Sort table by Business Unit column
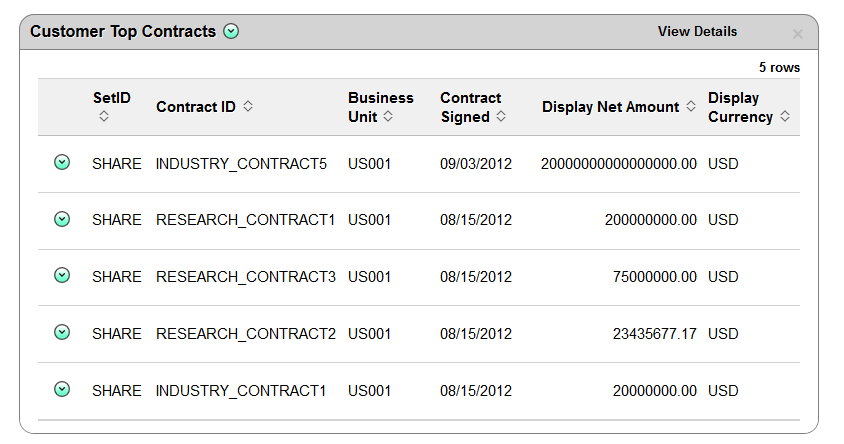Viewport: 844px width, 444px height. (x=388, y=117)
